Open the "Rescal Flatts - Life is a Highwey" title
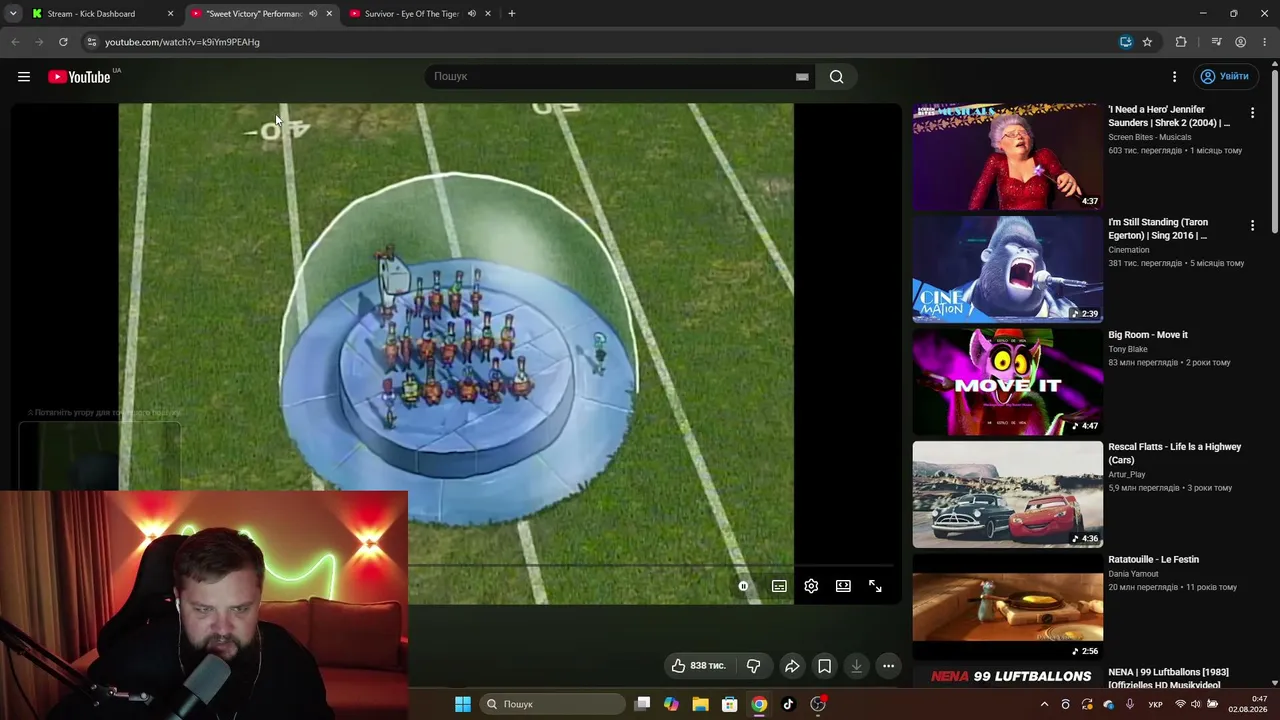This screenshot has width=1280, height=720. pos(1174,454)
